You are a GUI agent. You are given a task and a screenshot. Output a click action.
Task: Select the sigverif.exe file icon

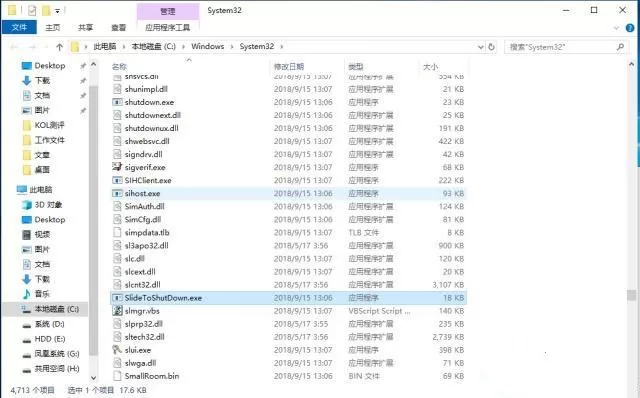tap(117, 167)
